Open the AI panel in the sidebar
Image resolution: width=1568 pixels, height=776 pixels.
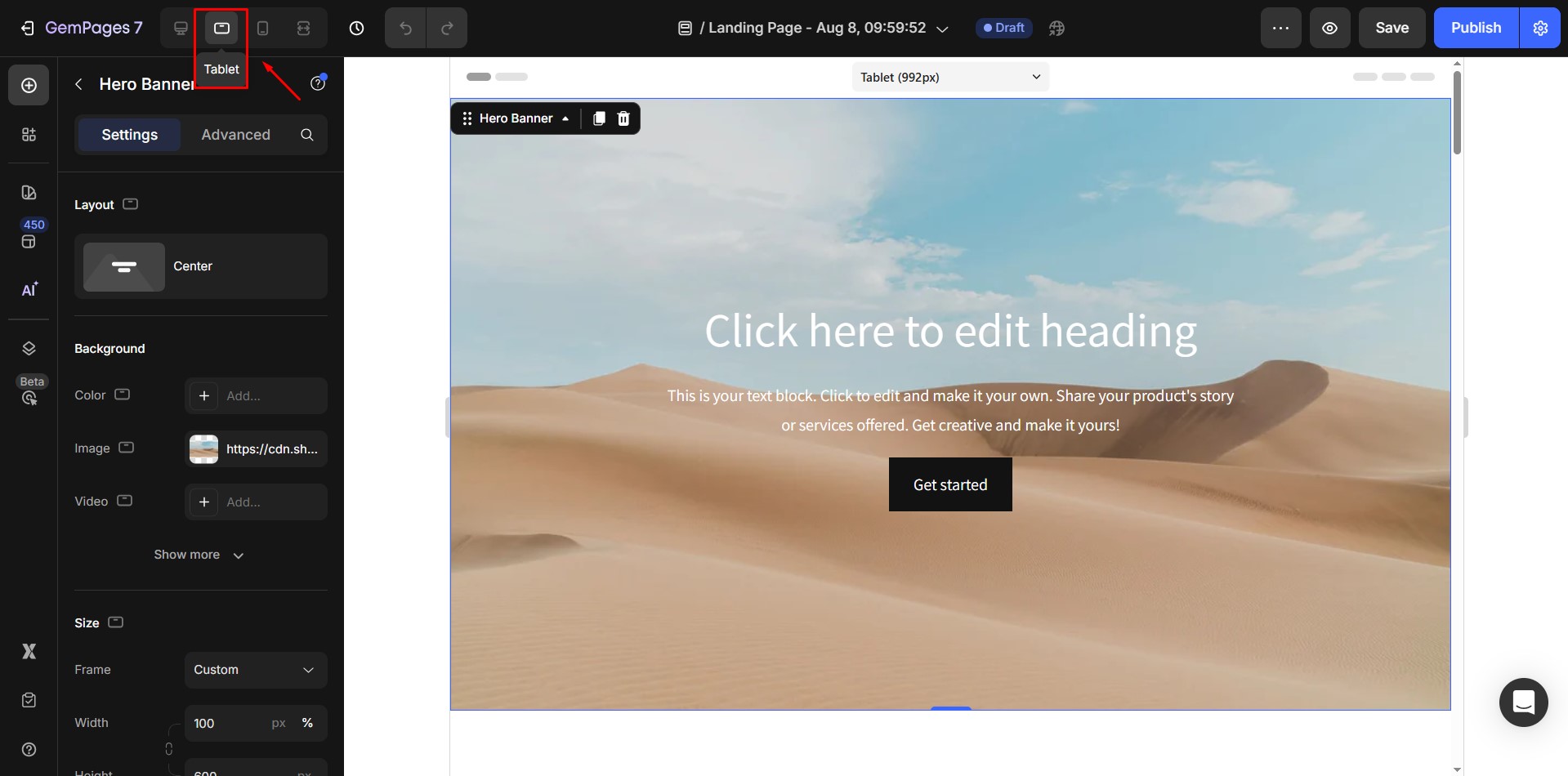[x=29, y=289]
